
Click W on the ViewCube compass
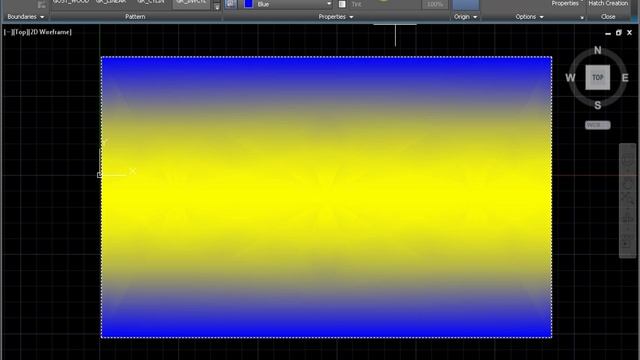570,78
